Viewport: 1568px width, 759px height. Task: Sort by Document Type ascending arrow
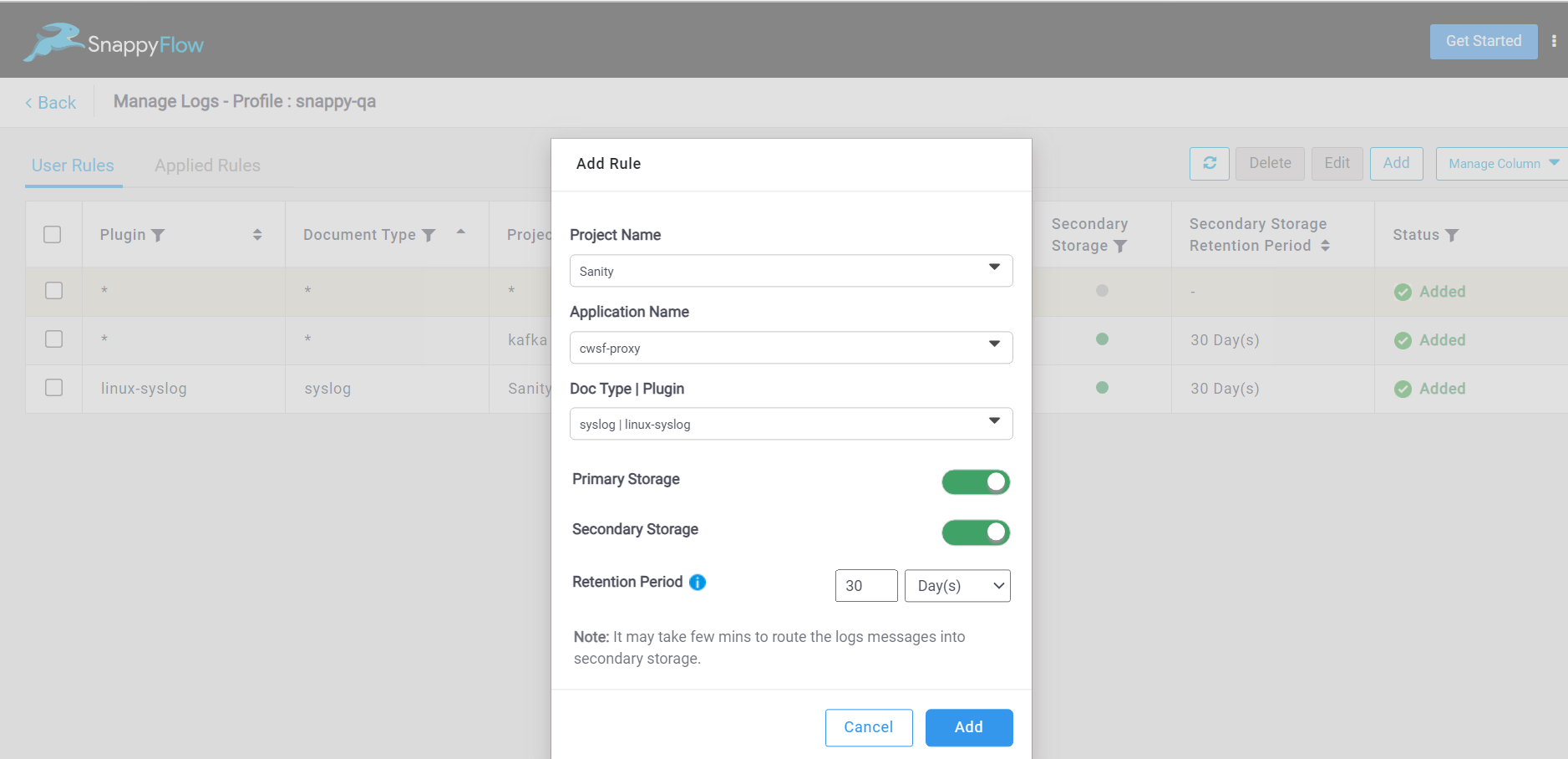[x=460, y=232]
